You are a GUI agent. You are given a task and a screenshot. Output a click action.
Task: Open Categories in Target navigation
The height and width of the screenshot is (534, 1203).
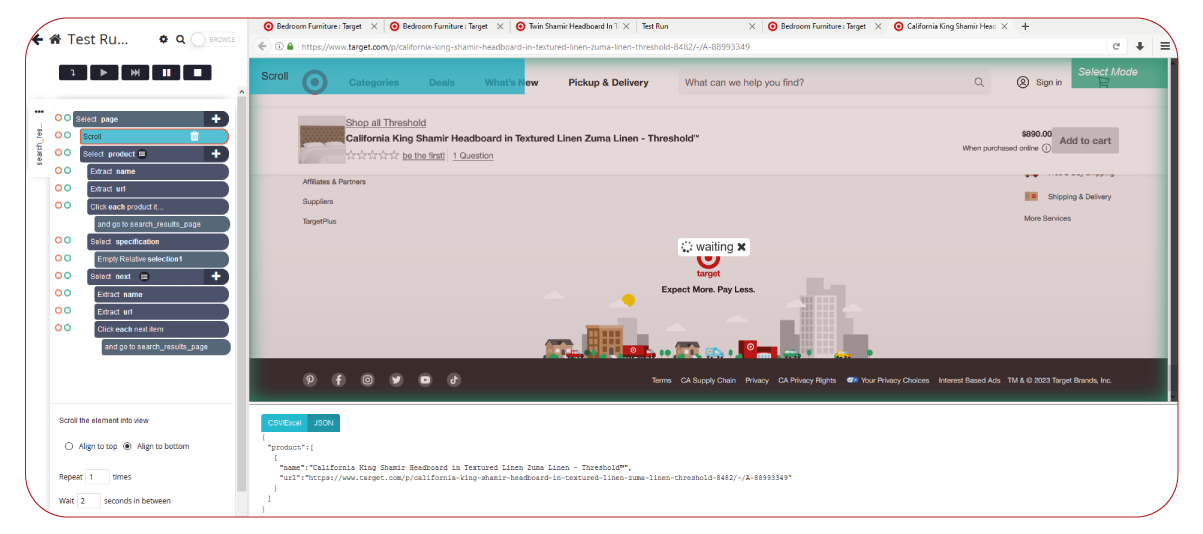pyautogui.click(x=373, y=83)
